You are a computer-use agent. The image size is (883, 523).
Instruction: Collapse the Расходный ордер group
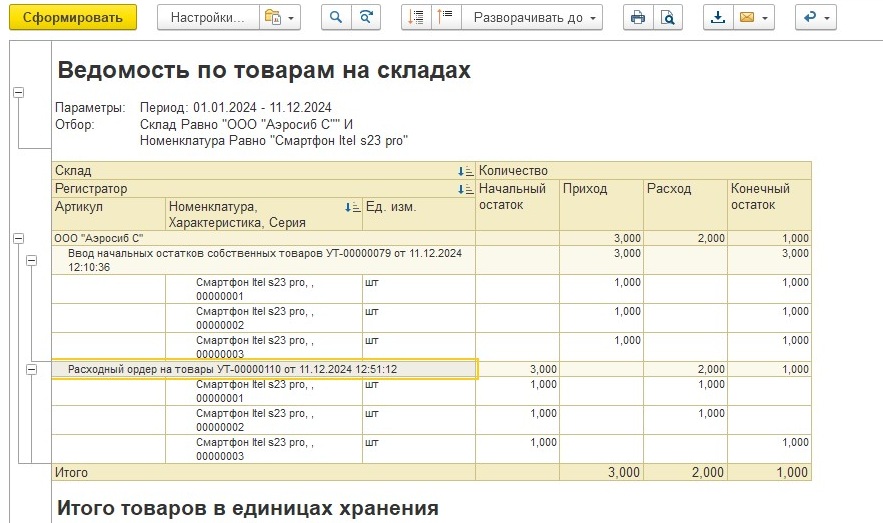[x=32, y=369]
